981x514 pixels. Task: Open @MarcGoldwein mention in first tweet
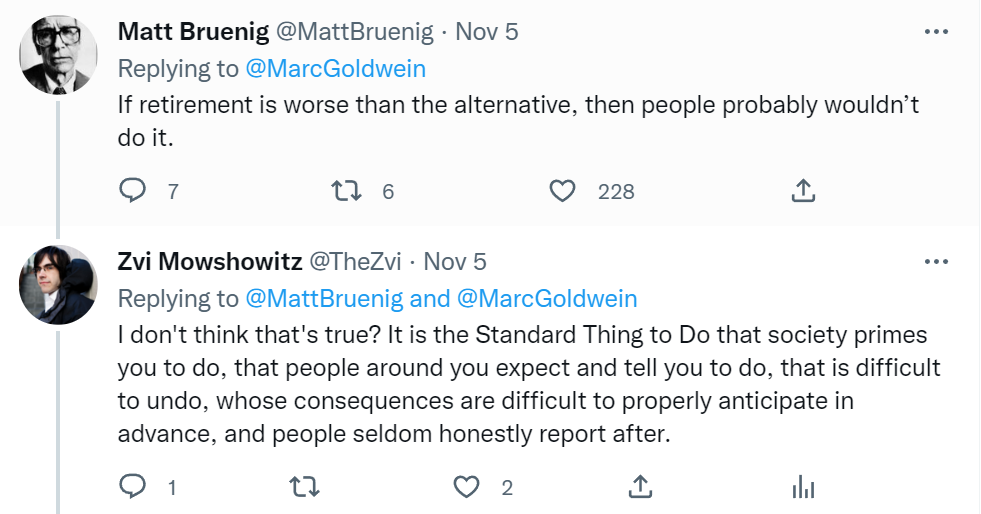coord(336,69)
